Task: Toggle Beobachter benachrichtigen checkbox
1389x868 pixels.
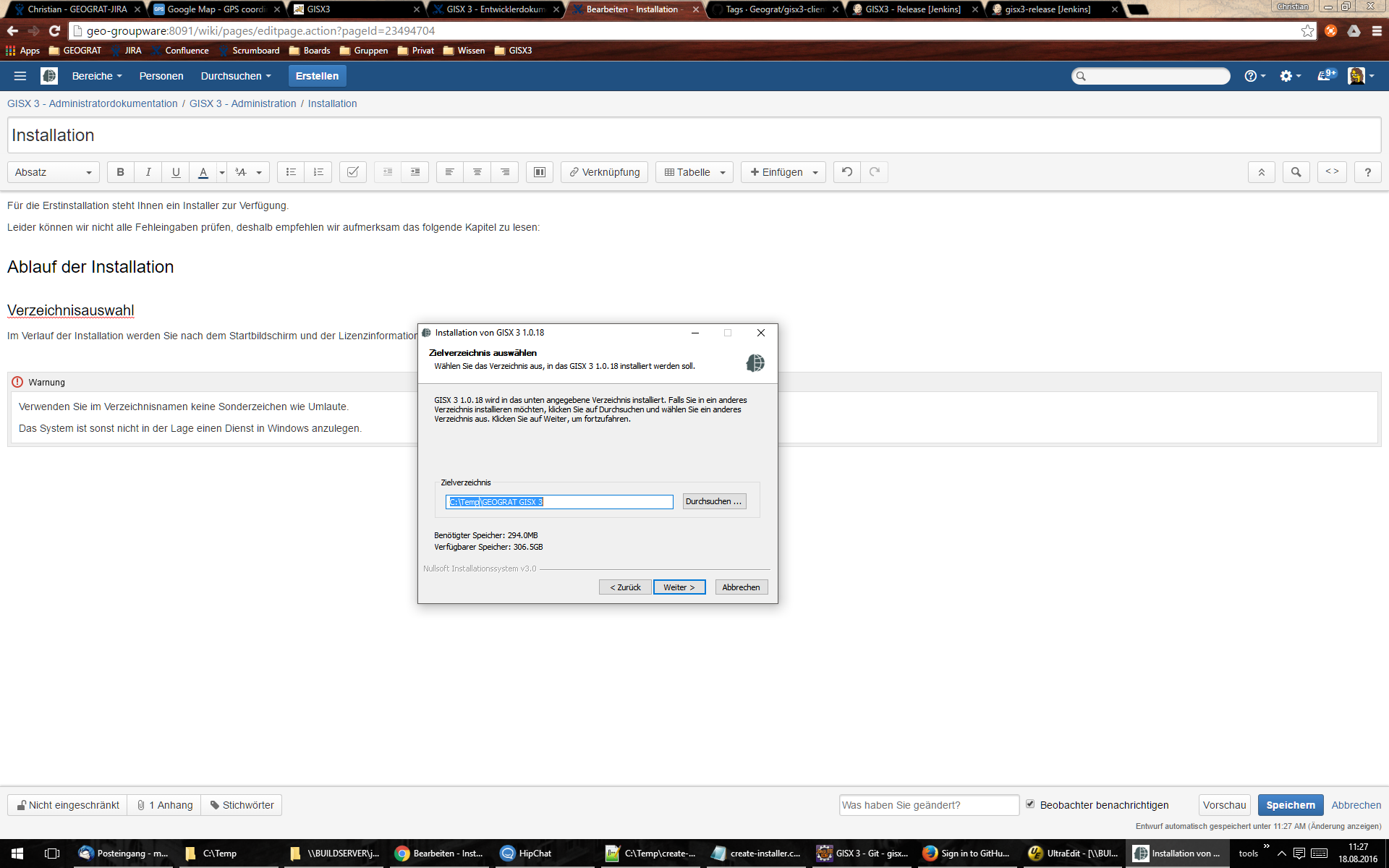Action: [1030, 804]
